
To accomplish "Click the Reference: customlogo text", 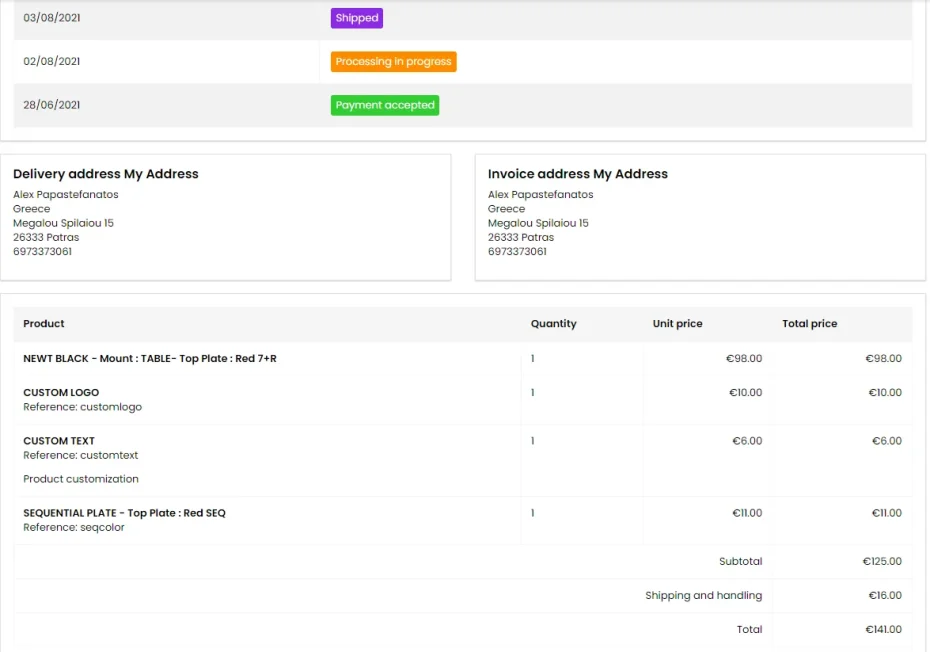I will click(82, 407).
